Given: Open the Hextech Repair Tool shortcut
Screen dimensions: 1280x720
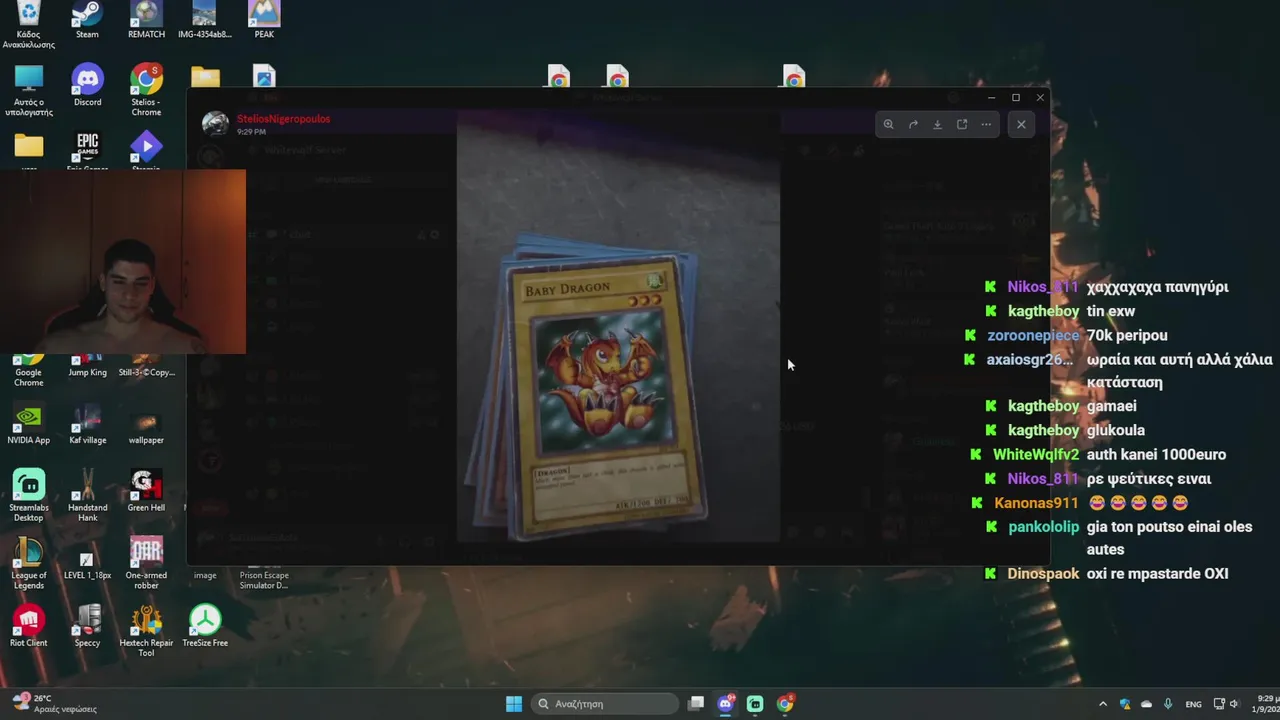Looking at the screenshot, I should (146, 631).
